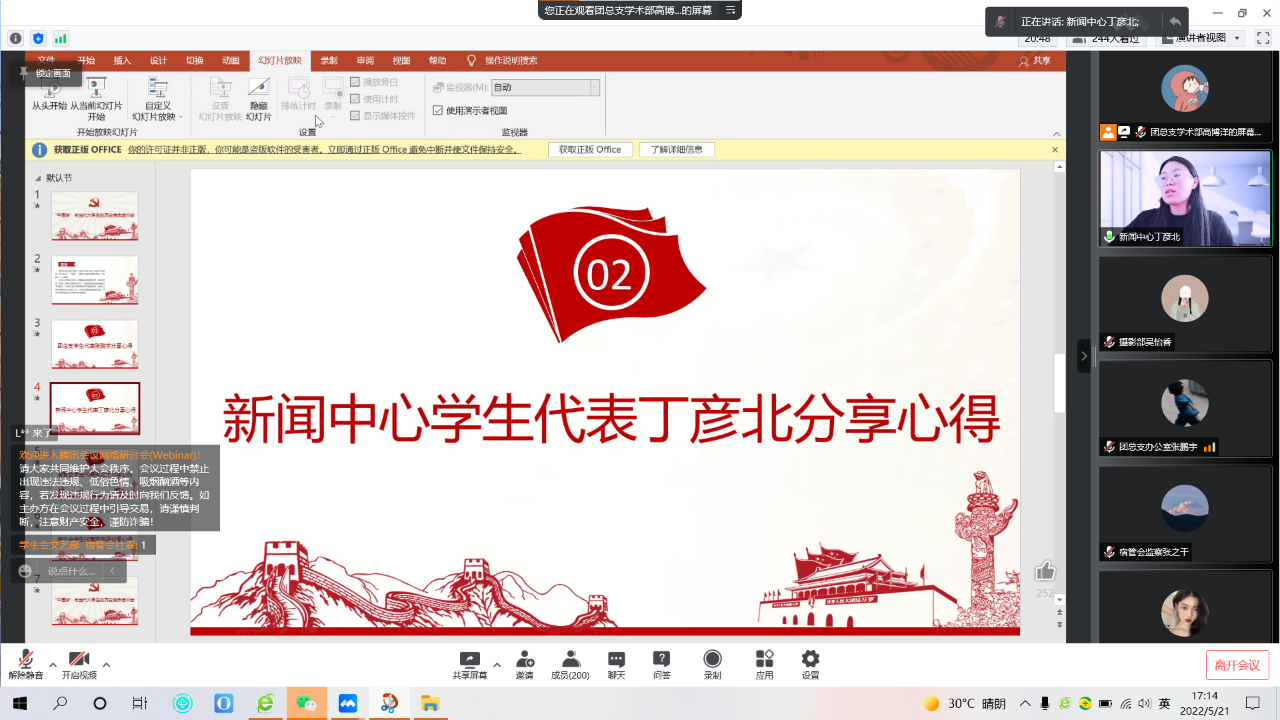The height and width of the screenshot is (720, 1280).
Task: Open the 聊天 chat panel
Action: [x=616, y=664]
